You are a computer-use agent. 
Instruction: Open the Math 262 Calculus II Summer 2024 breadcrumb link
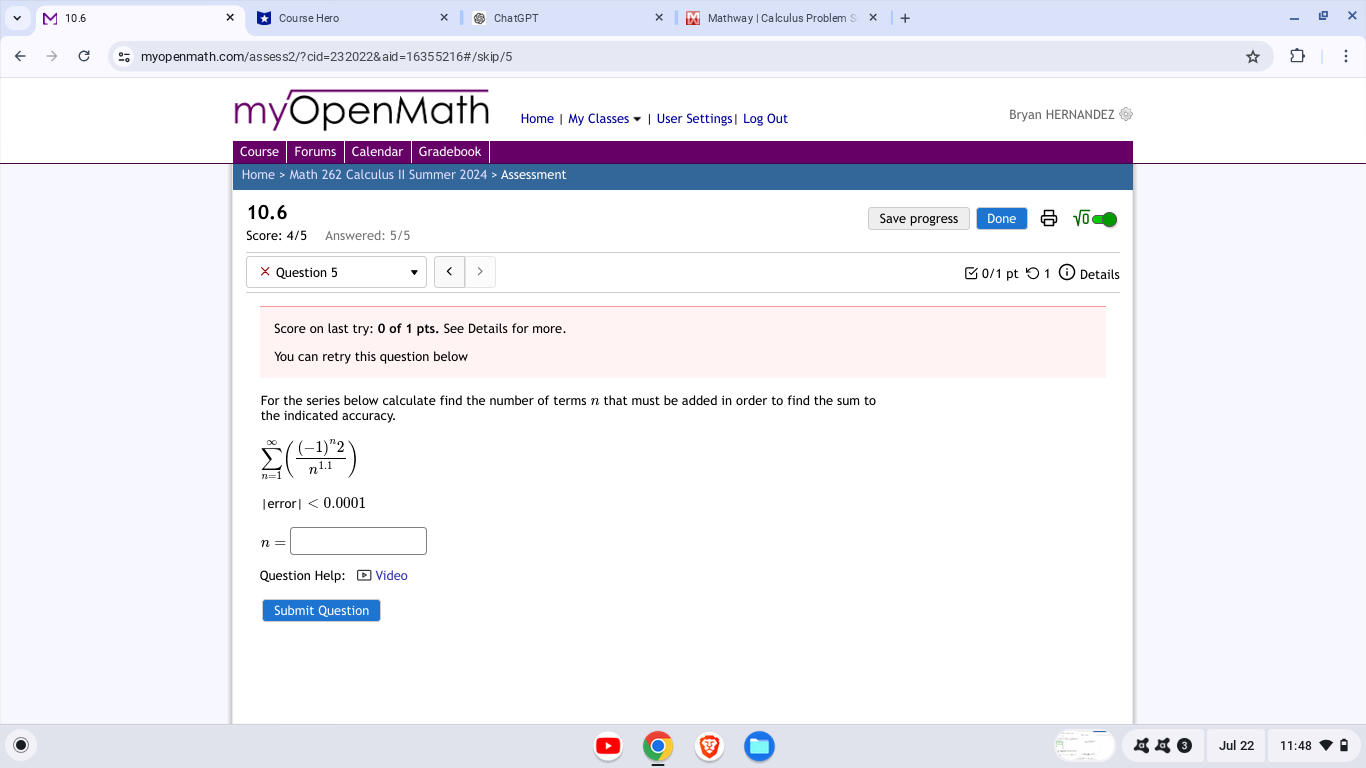click(388, 174)
